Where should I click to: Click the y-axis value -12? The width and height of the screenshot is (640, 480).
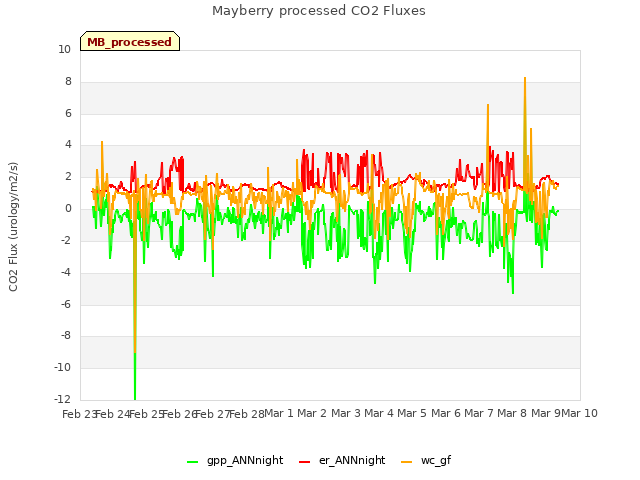click(x=63, y=399)
